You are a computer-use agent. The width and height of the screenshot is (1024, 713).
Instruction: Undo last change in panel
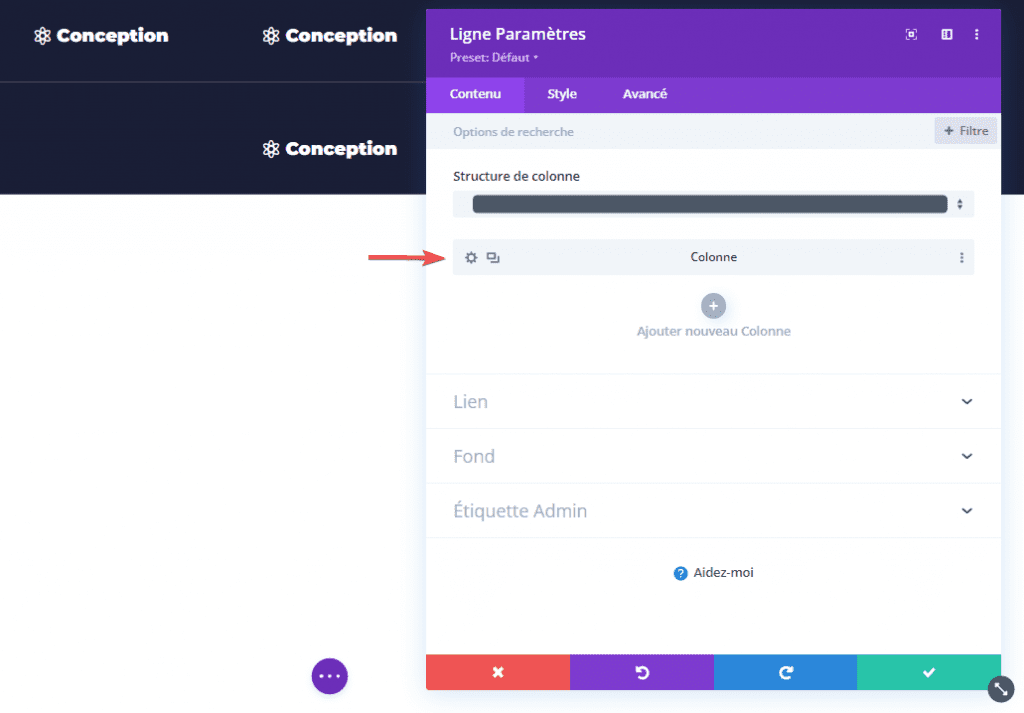pyautogui.click(x=641, y=672)
